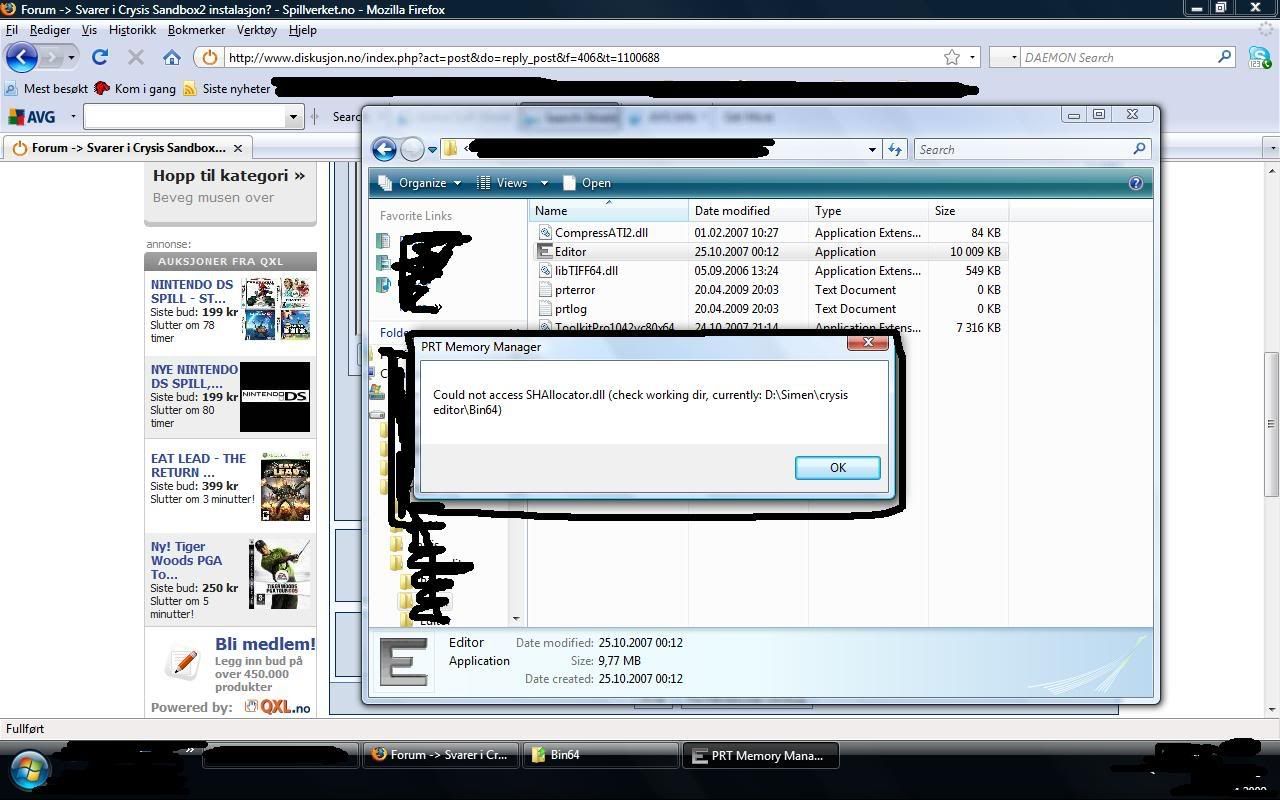This screenshot has height=800, width=1280.
Task: Click Explorer forward arrow button
Action: 412,149
